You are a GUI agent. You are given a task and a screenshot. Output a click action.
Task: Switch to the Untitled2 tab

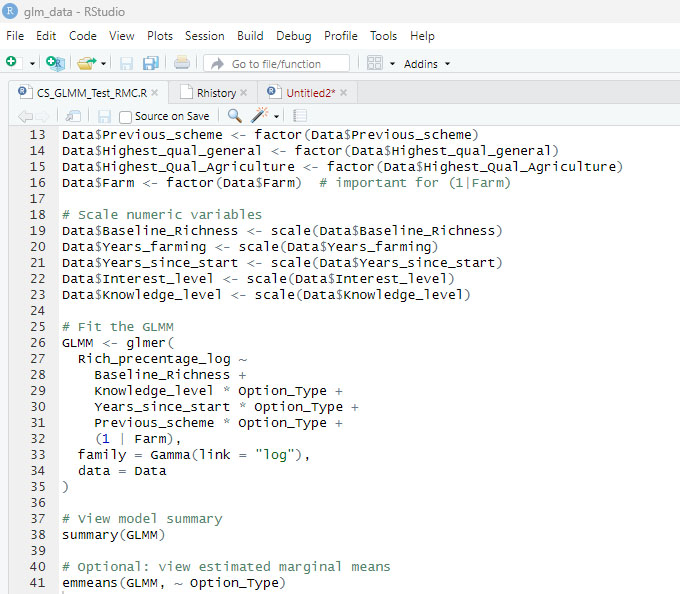tap(309, 93)
